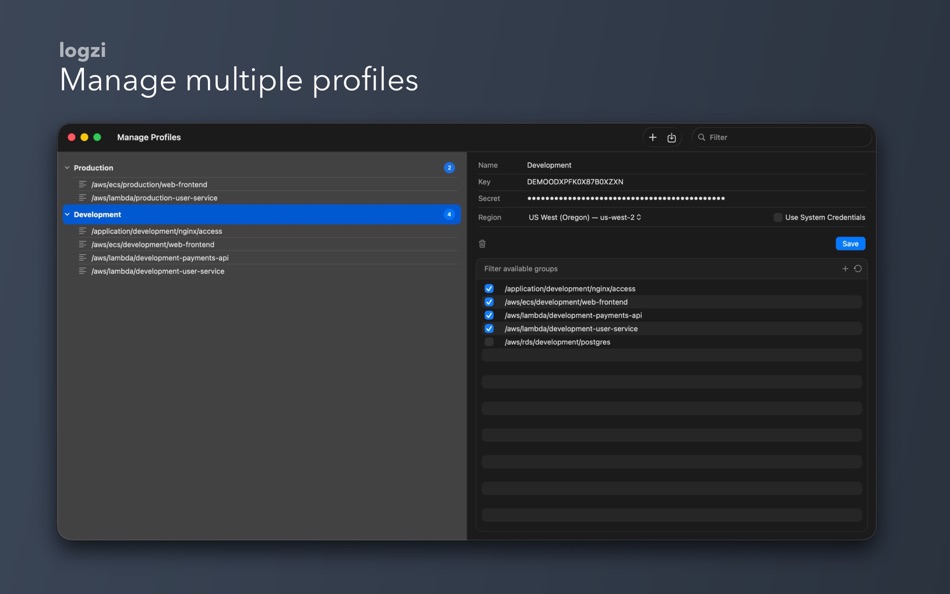
Task: Select the Production profile header
Action: (x=95, y=167)
